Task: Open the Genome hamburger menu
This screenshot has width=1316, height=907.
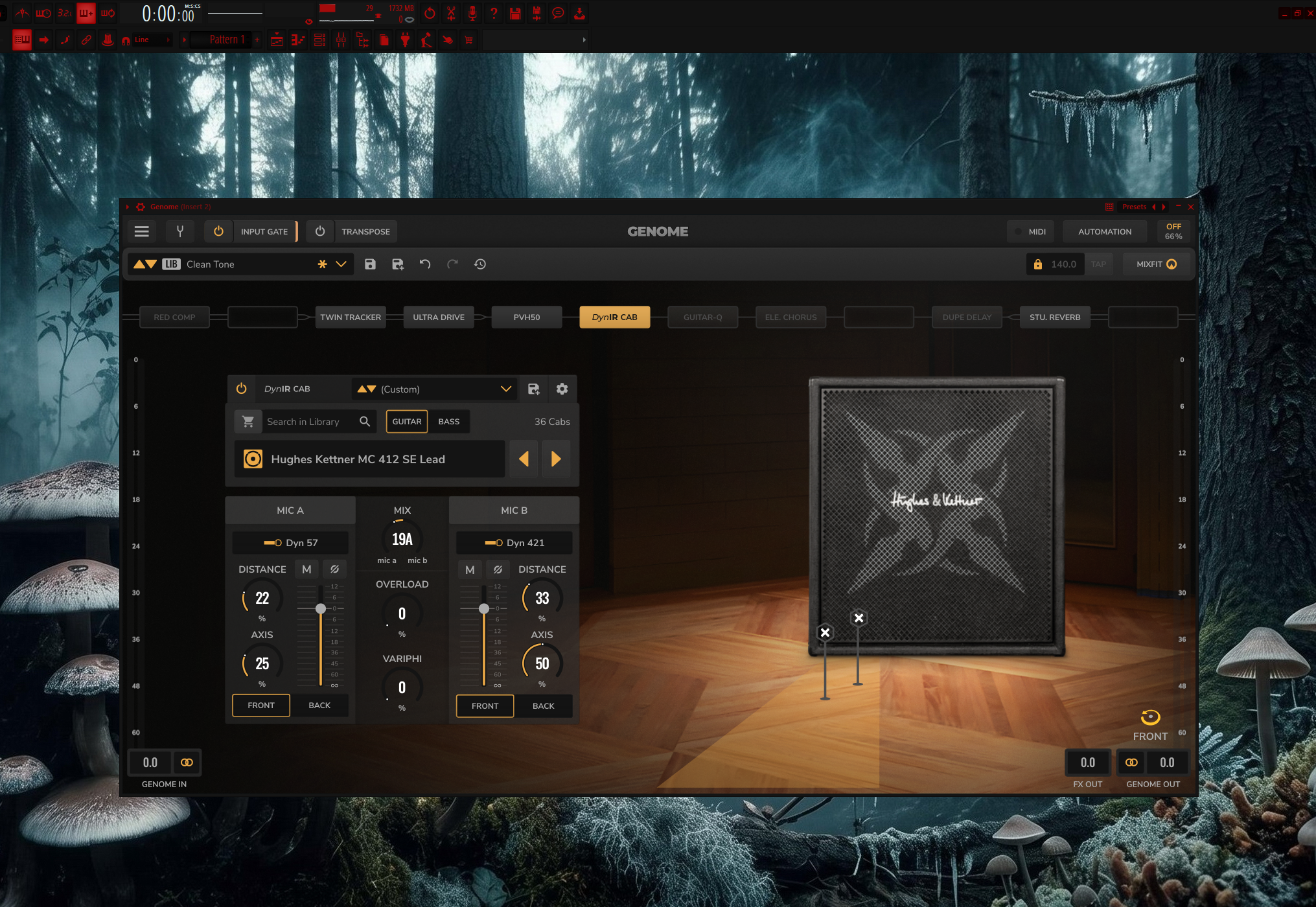Action: [x=142, y=231]
